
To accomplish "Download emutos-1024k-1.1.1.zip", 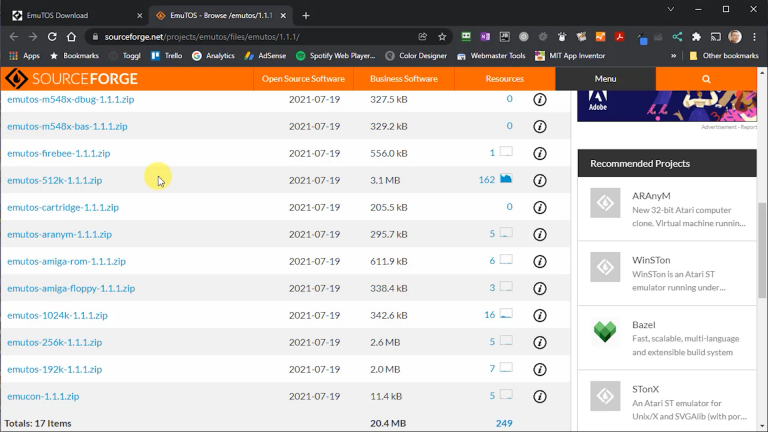I will coord(57,315).
